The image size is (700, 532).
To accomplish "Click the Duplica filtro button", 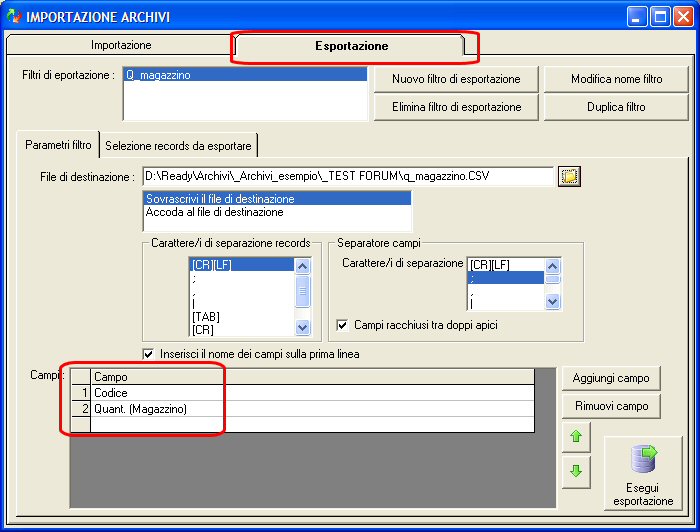I will pyautogui.click(x=616, y=107).
